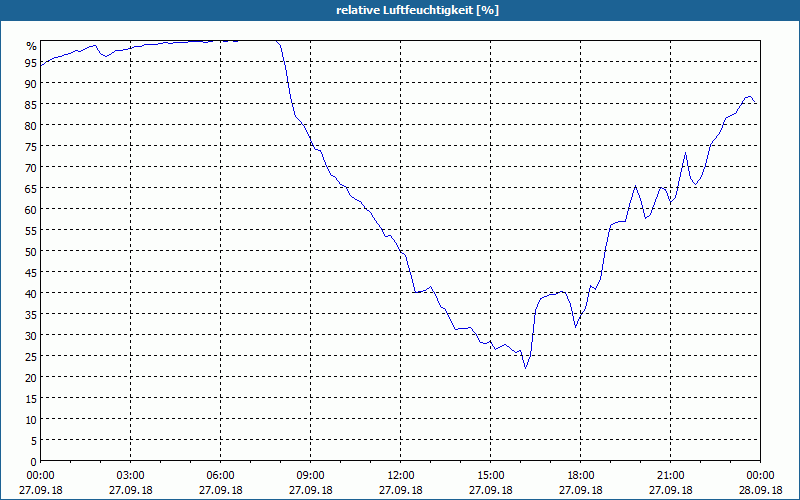Screen dimensions: 800x500
Task: Pick the 18:00 time tick label
Action: click(x=581, y=476)
